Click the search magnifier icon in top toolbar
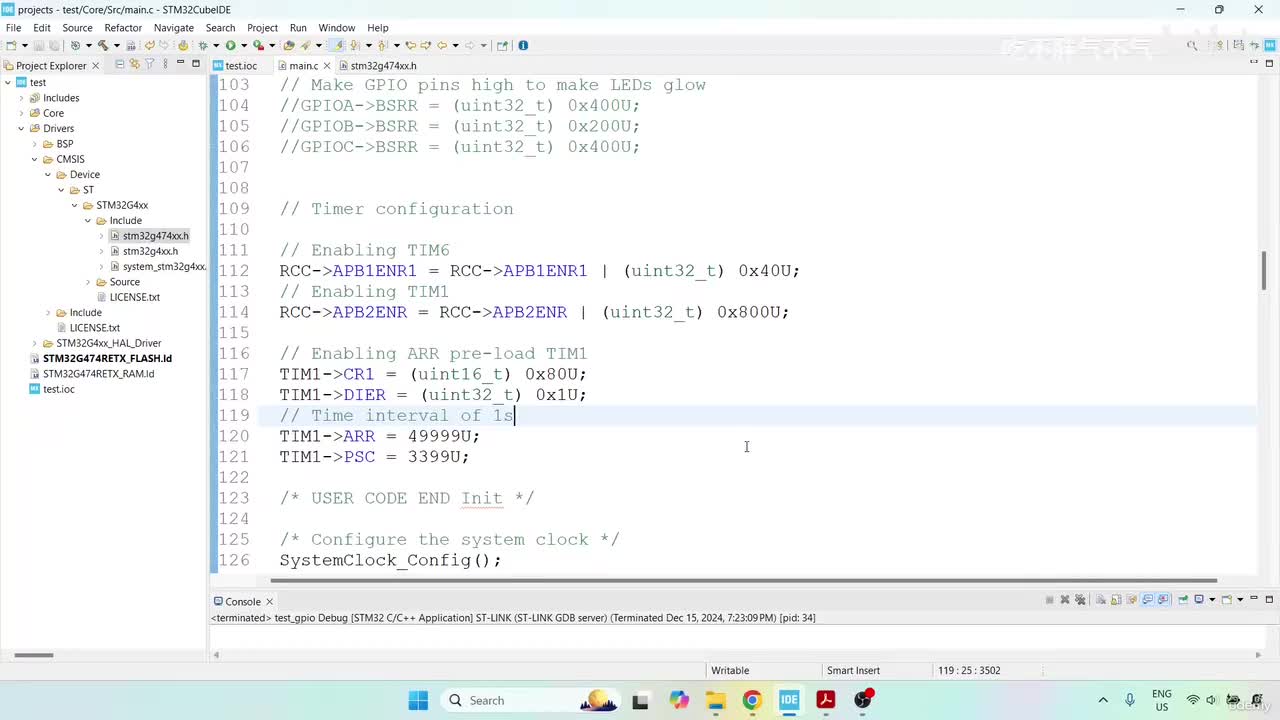 pyautogui.click(x=1192, y=45)
